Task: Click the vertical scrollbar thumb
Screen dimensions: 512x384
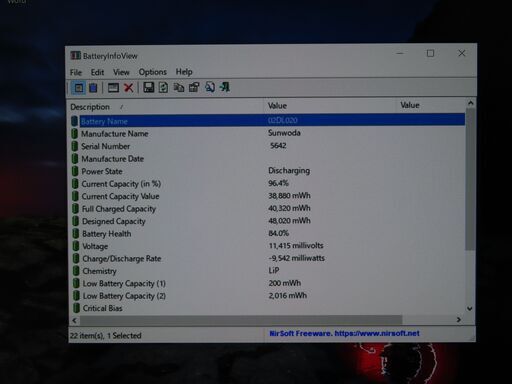Action: 470,179
